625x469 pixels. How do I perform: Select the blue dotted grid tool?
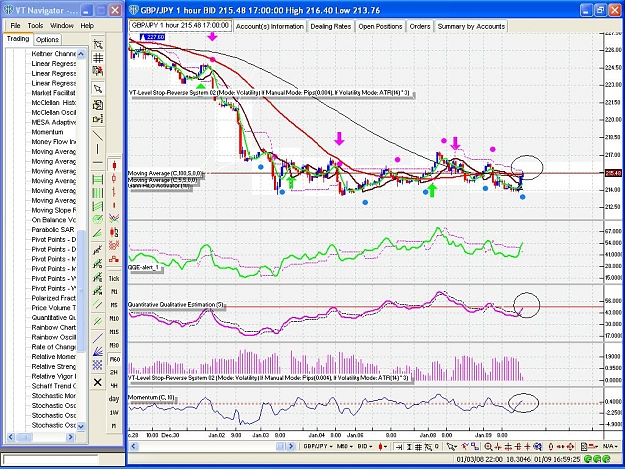click(98, 365)
